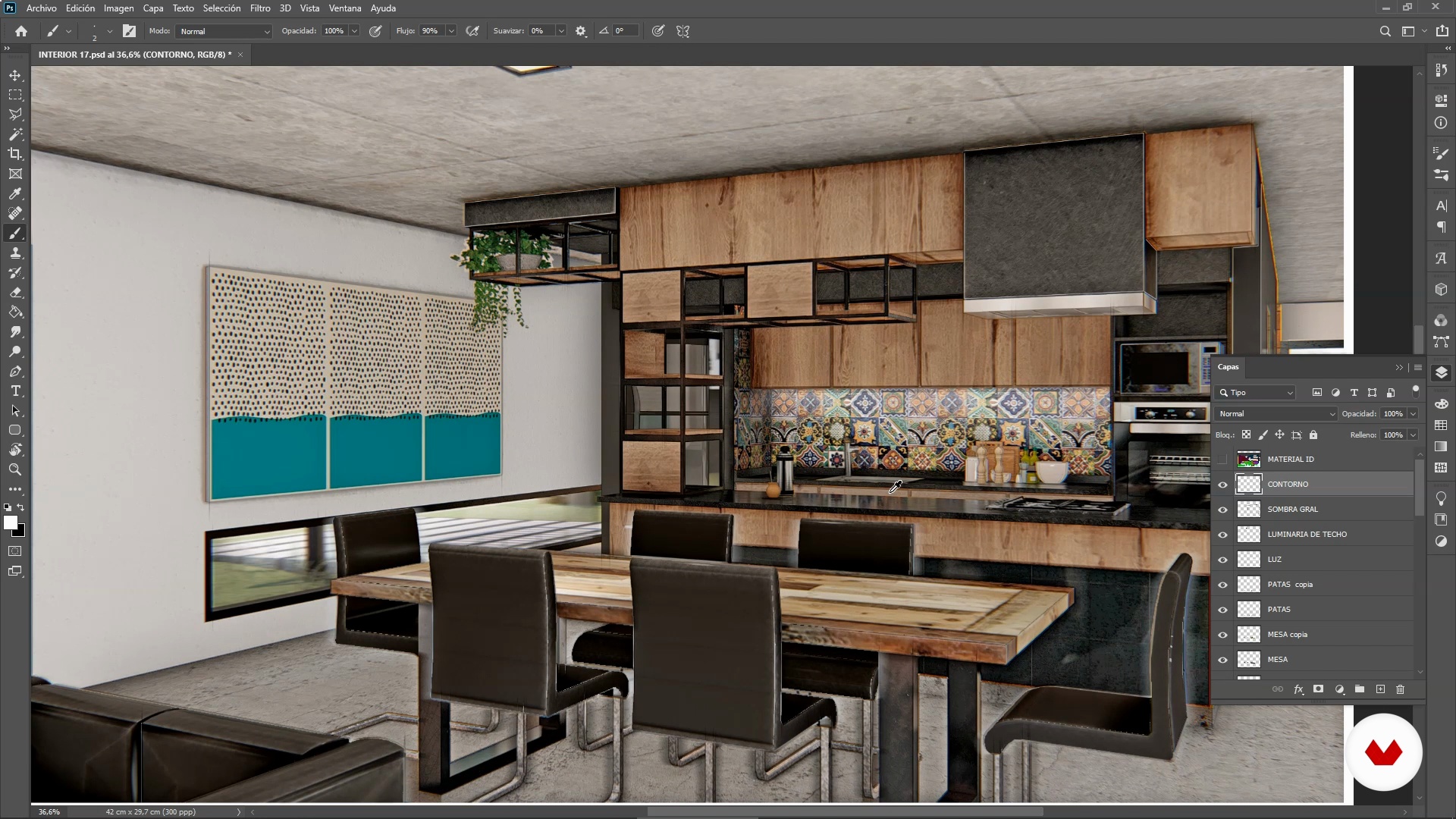
Task: Open the Archivo menu
Action: tap(41, 8)
